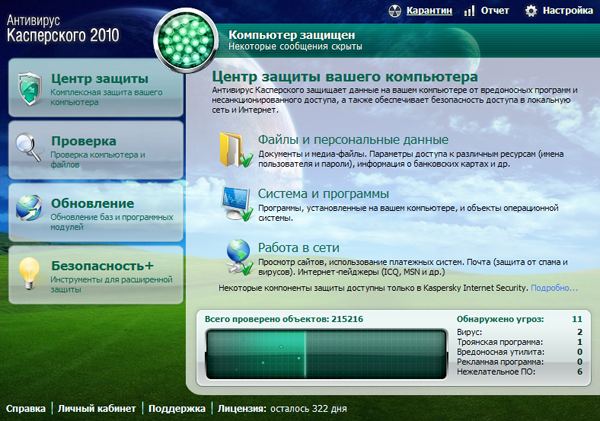The width and height of the screenshot is (600, 421).
Task: Switch to the Проверка tab
Action: [x=96, y=150]
